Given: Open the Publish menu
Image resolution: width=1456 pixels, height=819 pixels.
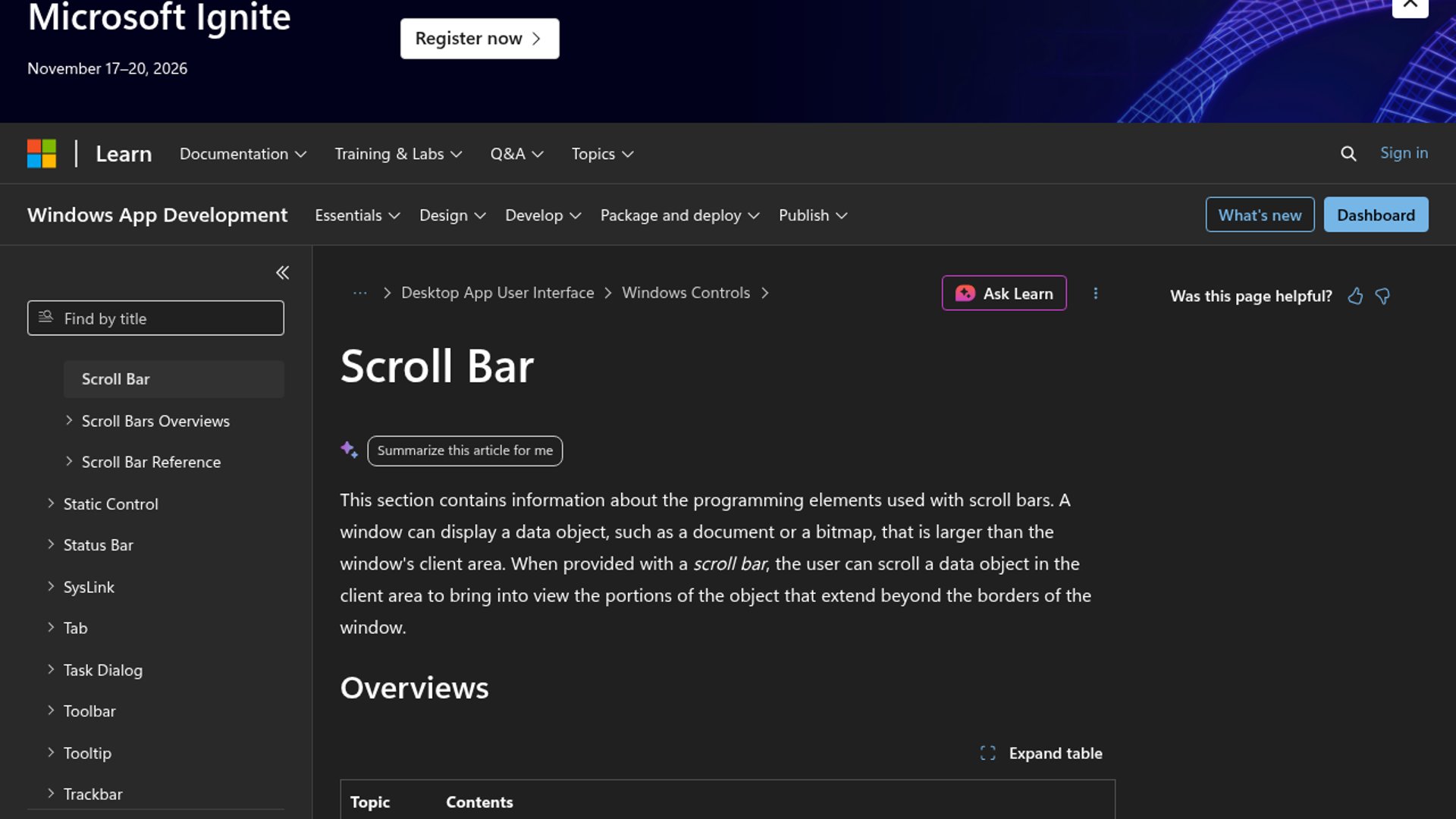Looking at the screenshot, I should pos(813,215).
